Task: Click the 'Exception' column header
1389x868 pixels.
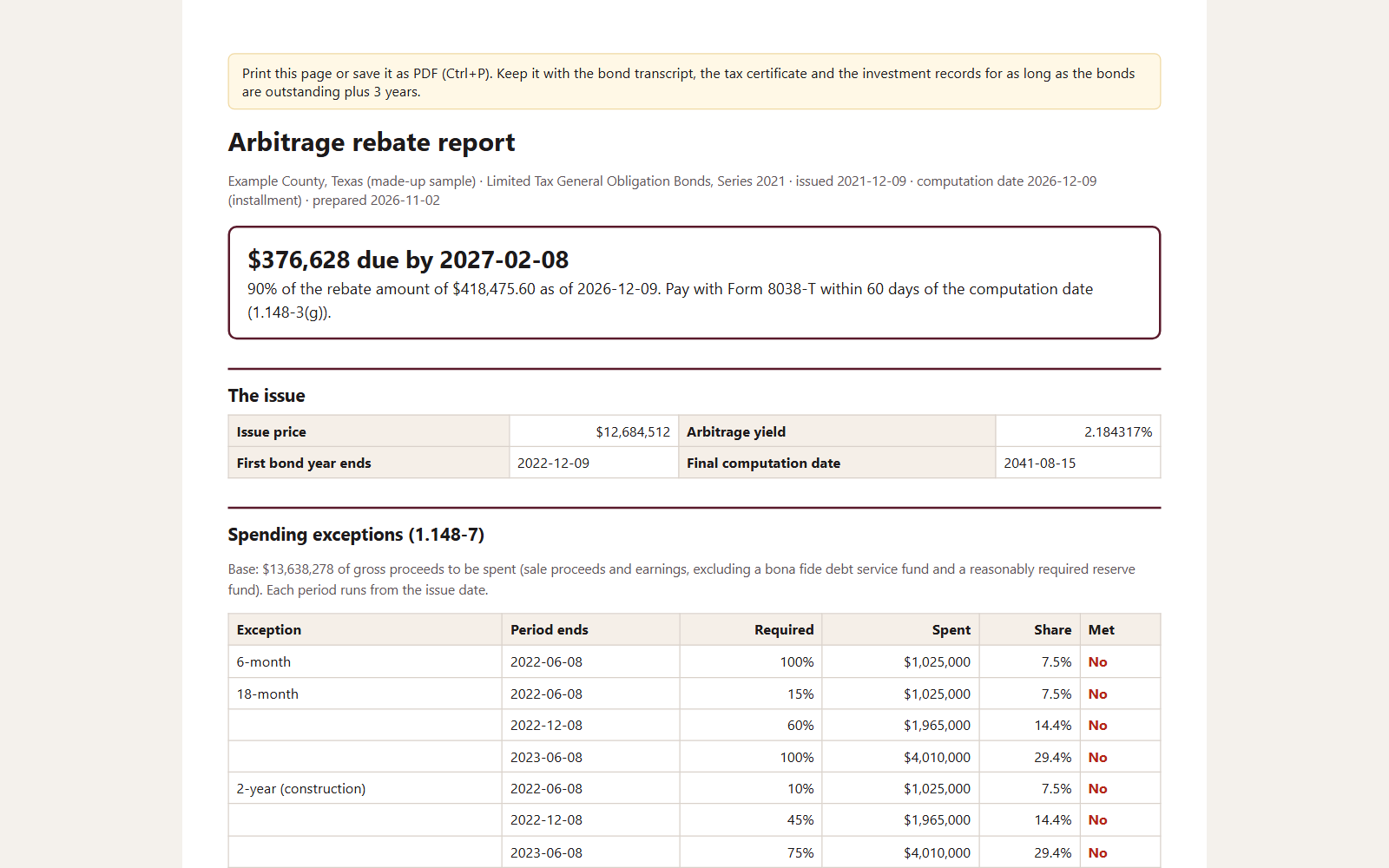Action: (x=365, y=629)
